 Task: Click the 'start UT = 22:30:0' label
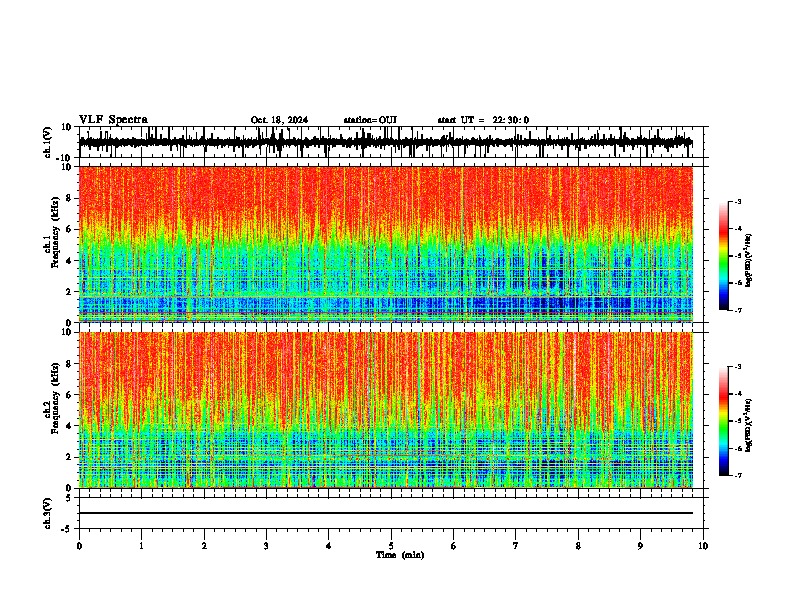(483, 120)
